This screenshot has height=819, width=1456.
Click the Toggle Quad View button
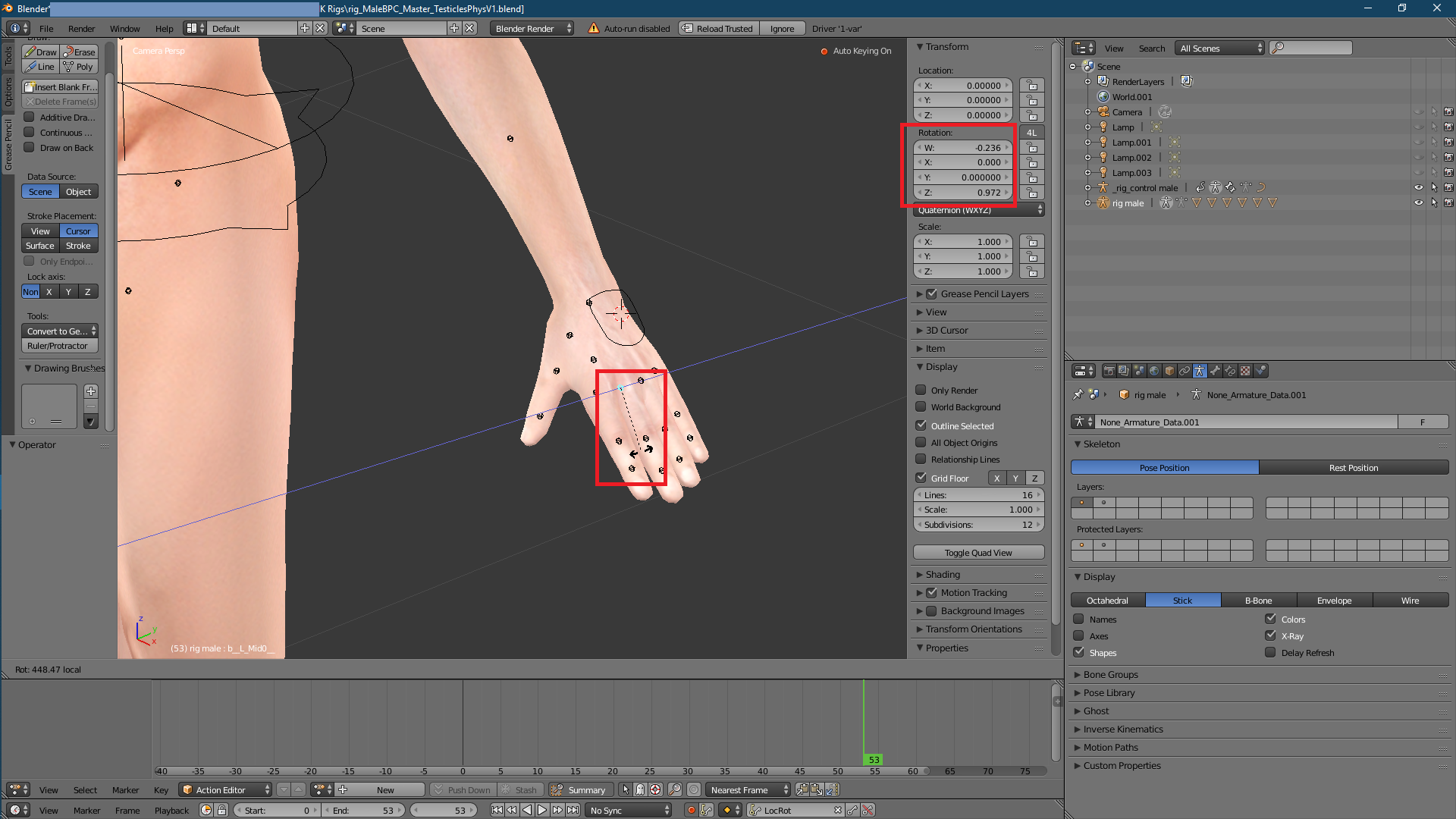coord(978,552)
